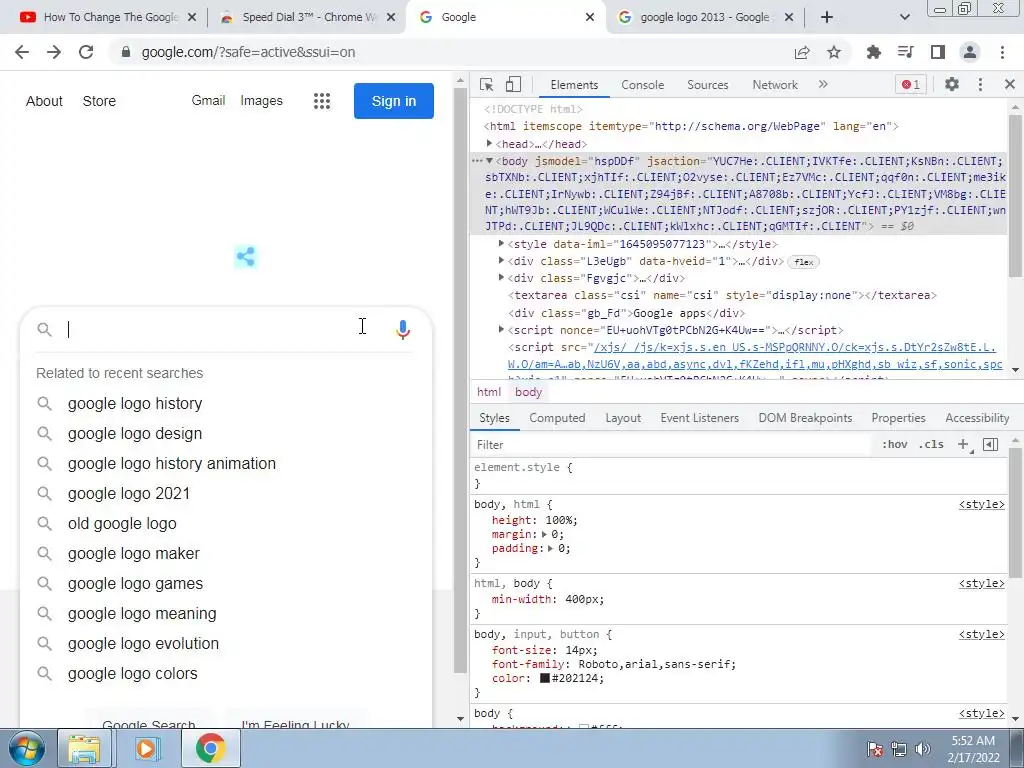The width and height of the screenshot is (1024, 768).
Task: Open DevTools settings gear
Action: click(952, 84)
